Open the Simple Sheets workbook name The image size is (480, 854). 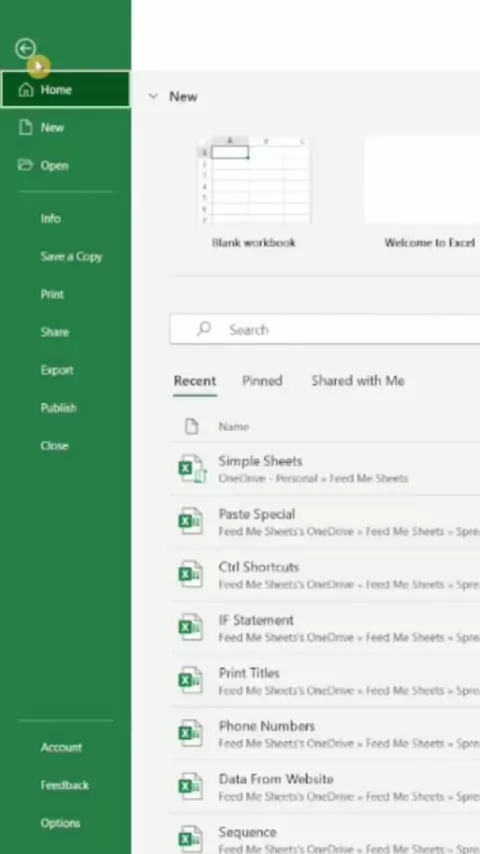coord(260,461)
